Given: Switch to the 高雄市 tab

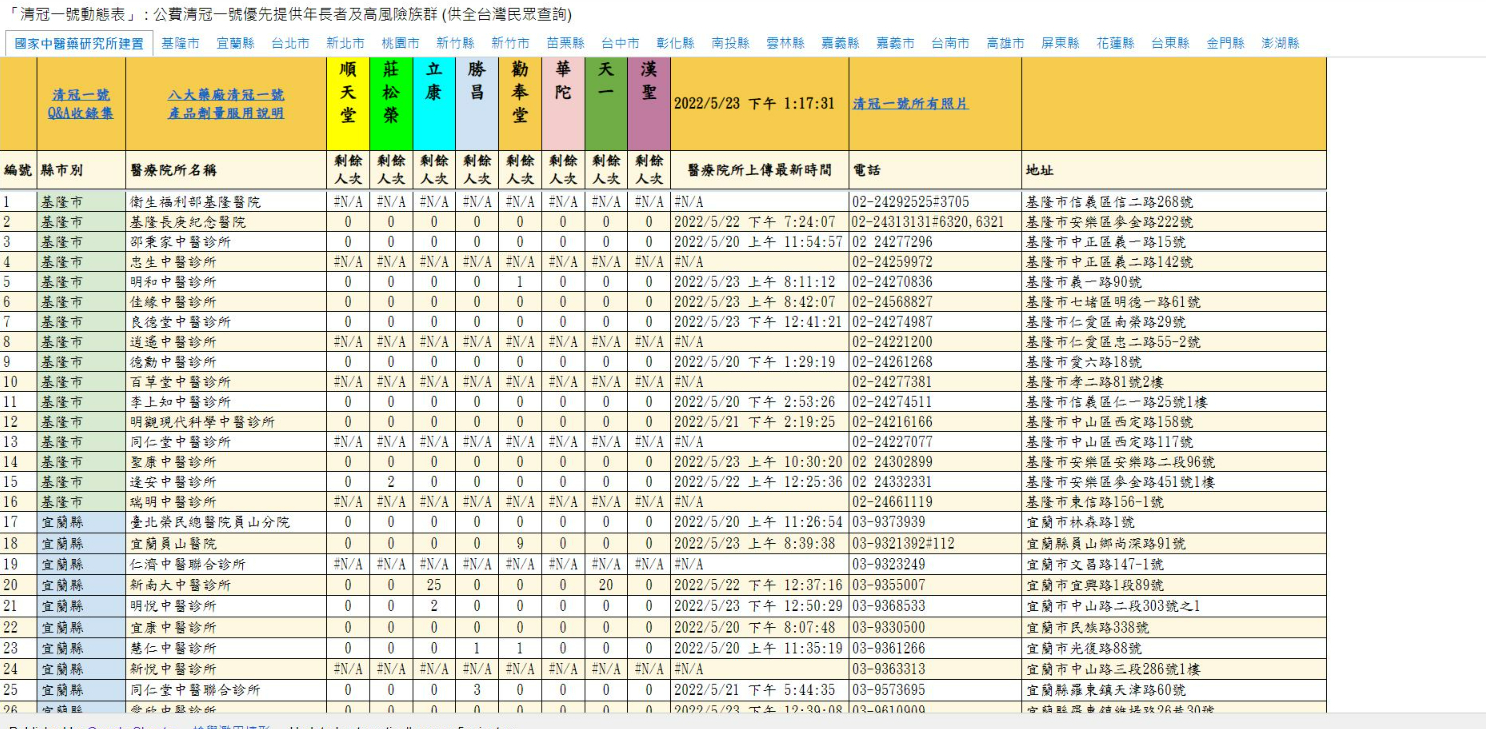Looking at the screenshot, I should tap(1005, 44).
